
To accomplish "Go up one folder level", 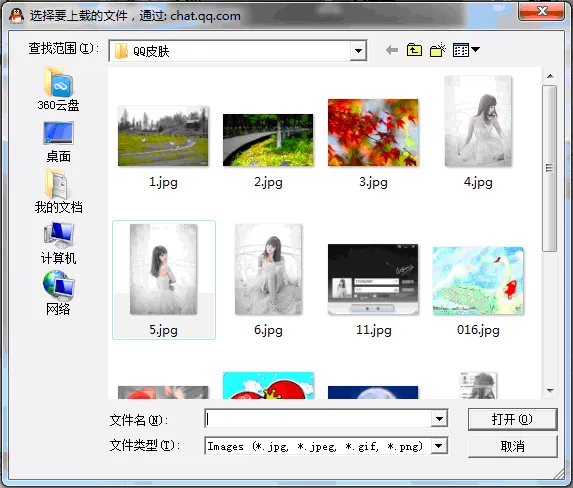I will [414, 50].
